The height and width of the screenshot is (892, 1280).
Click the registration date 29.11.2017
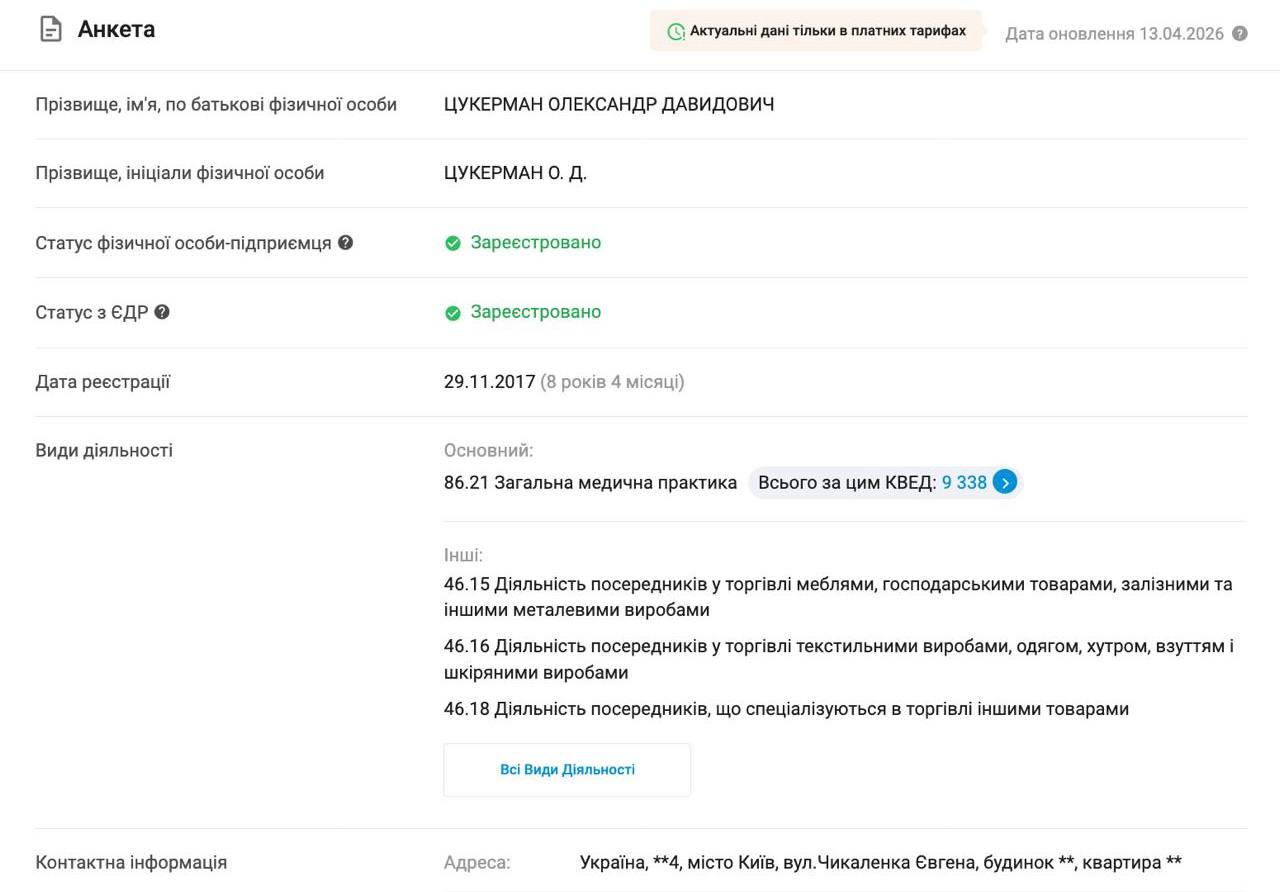pos(489,382)
